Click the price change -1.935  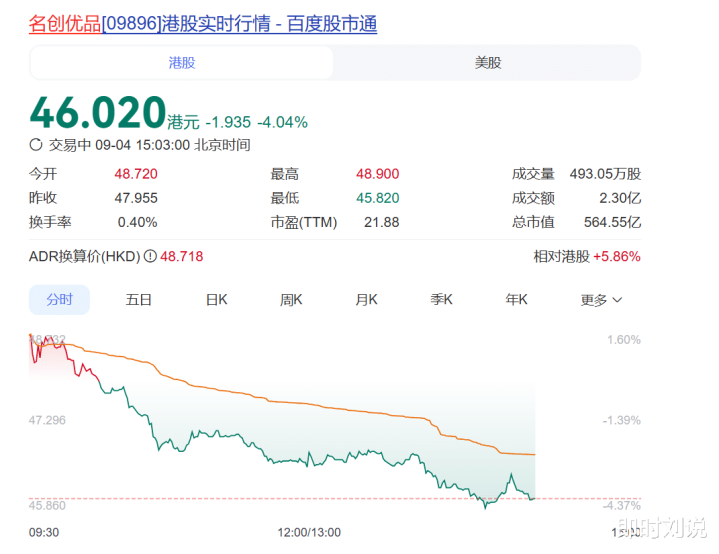point(228,122)
